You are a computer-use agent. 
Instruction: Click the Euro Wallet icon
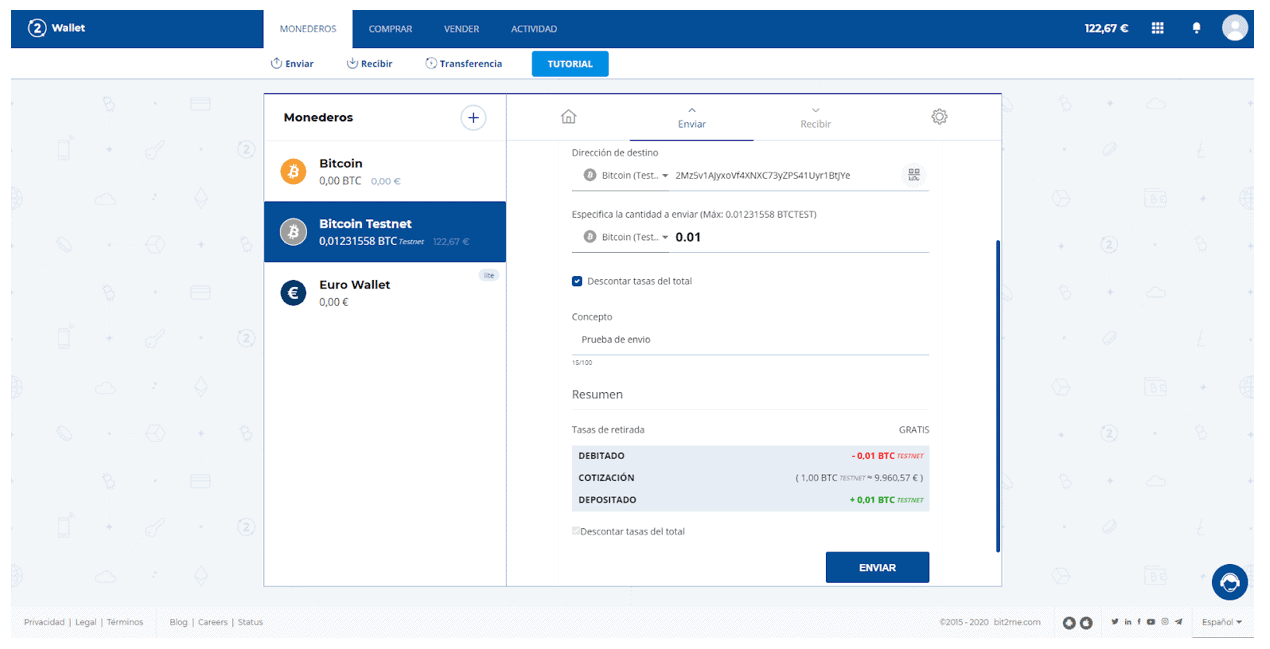click(293, 293)
